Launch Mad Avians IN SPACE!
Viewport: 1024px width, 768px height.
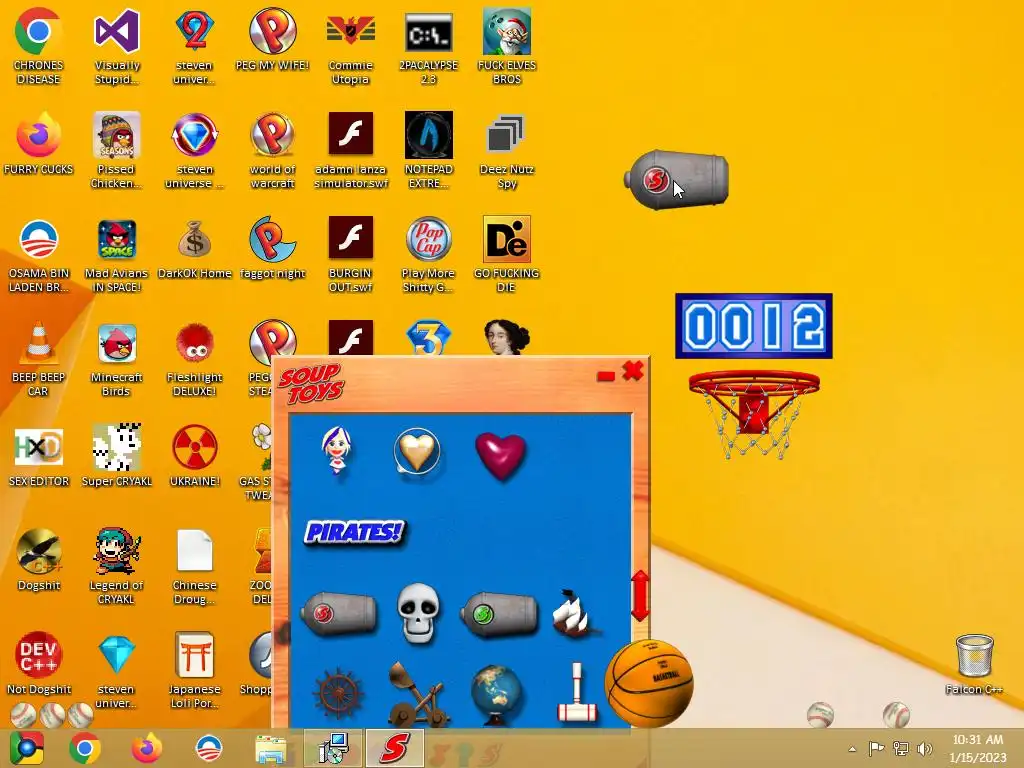tap(116, 255)
